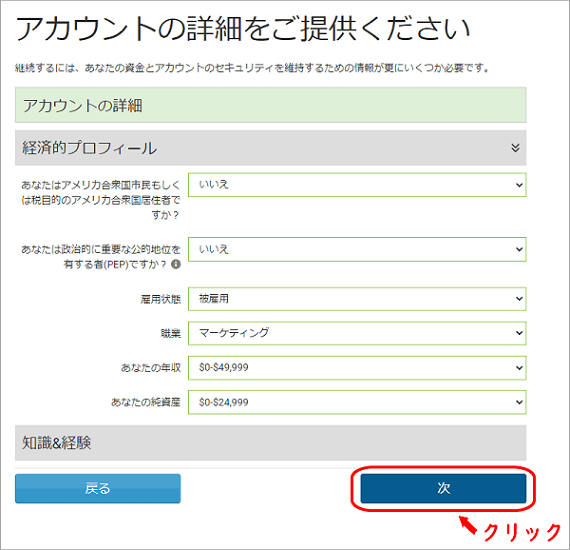Open the あなたの年収 dropdown

pos(357,368)
